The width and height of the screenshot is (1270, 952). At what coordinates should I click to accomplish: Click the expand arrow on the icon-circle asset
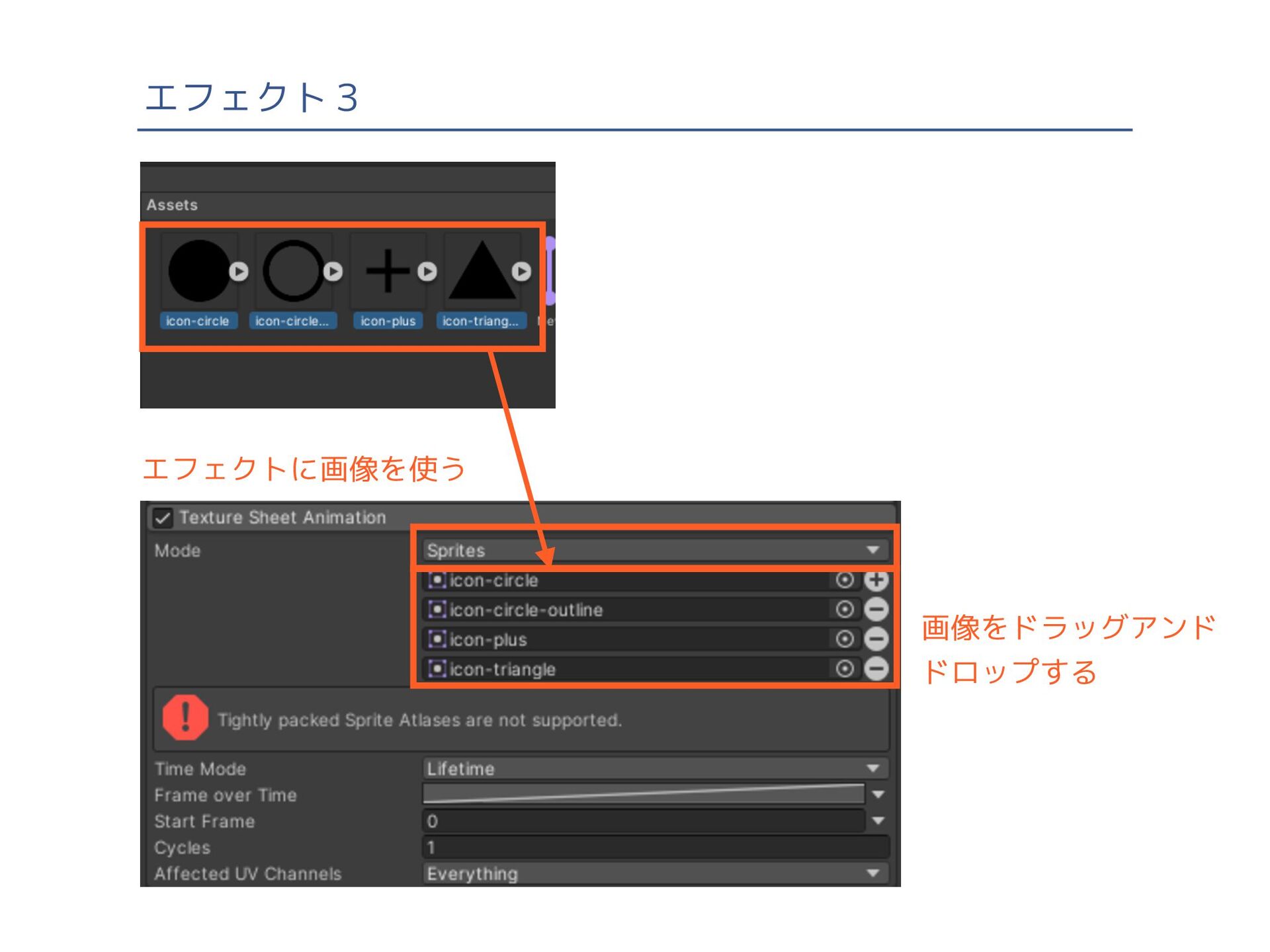click(x=239, y=271)
